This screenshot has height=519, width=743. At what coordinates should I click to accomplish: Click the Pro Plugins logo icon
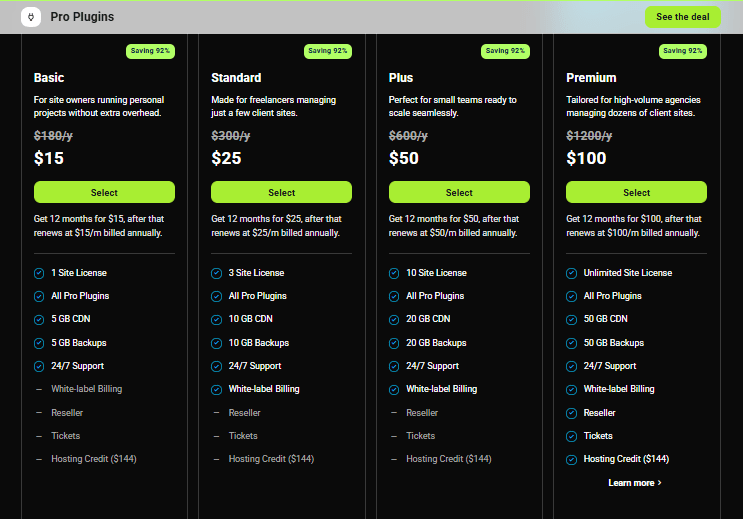pyautogui.click(x=30, y=17)
